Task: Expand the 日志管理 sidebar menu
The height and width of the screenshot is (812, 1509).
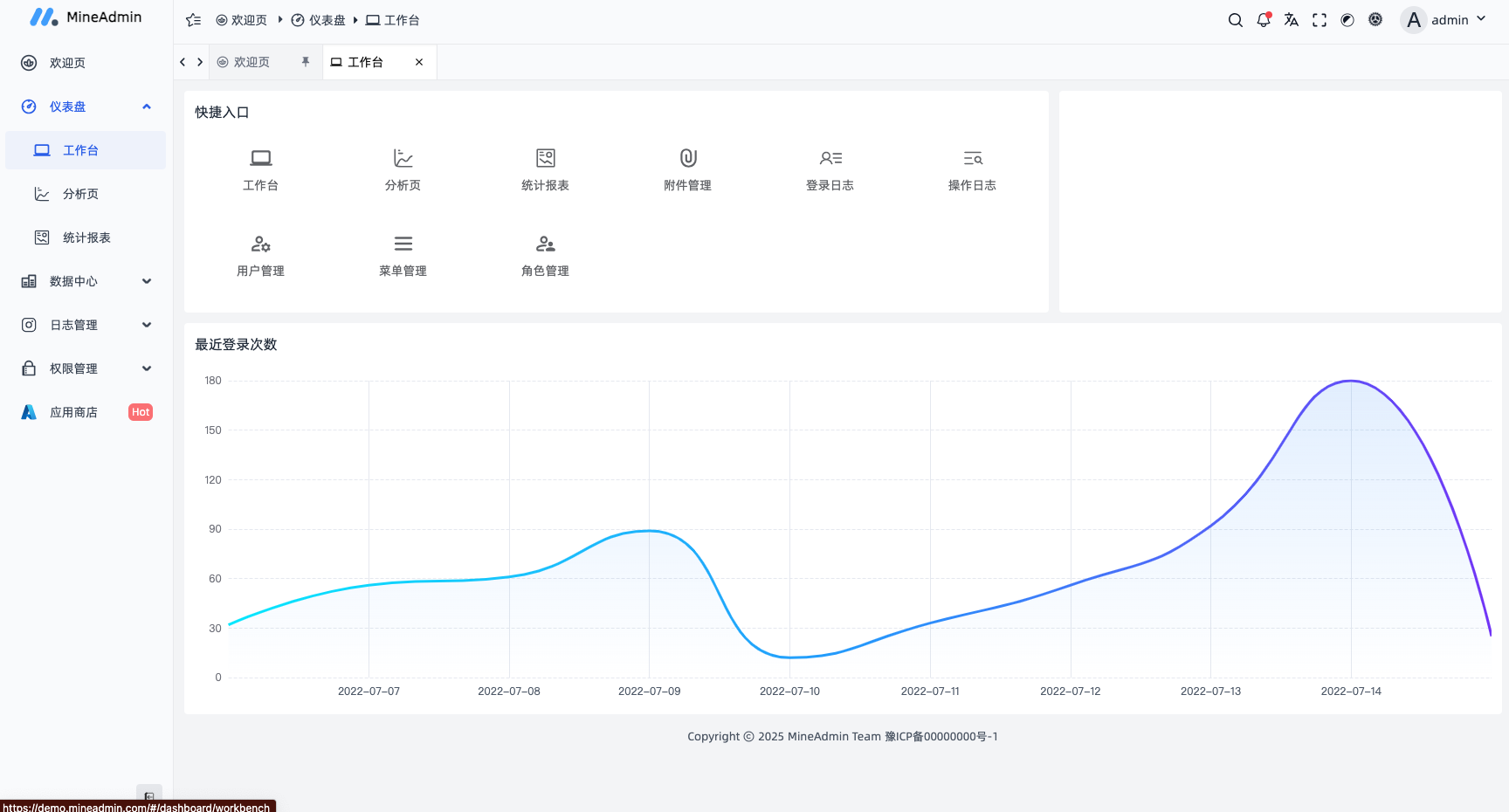Action: point(86,325)
